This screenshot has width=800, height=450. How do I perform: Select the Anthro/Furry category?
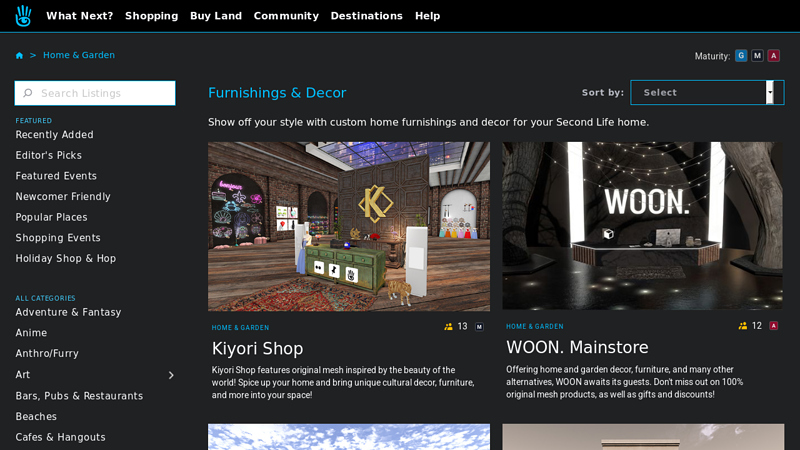(x=47, y=354)
